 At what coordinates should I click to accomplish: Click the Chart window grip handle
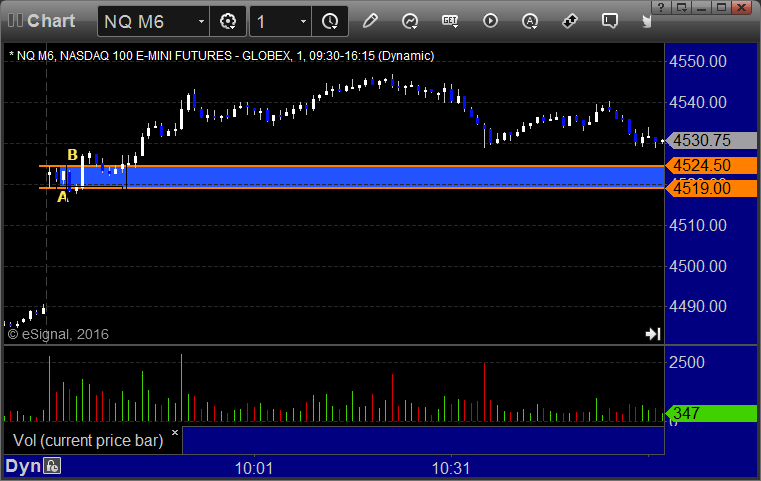tap(15, 21)
